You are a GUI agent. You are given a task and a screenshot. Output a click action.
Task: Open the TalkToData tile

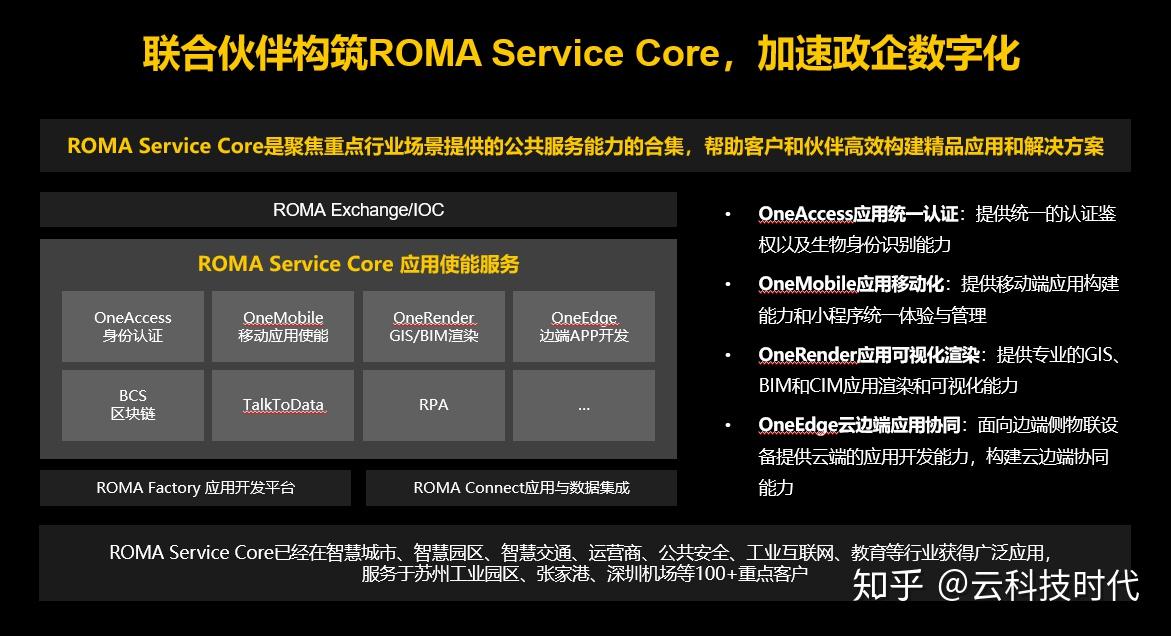tap(283, 405)
